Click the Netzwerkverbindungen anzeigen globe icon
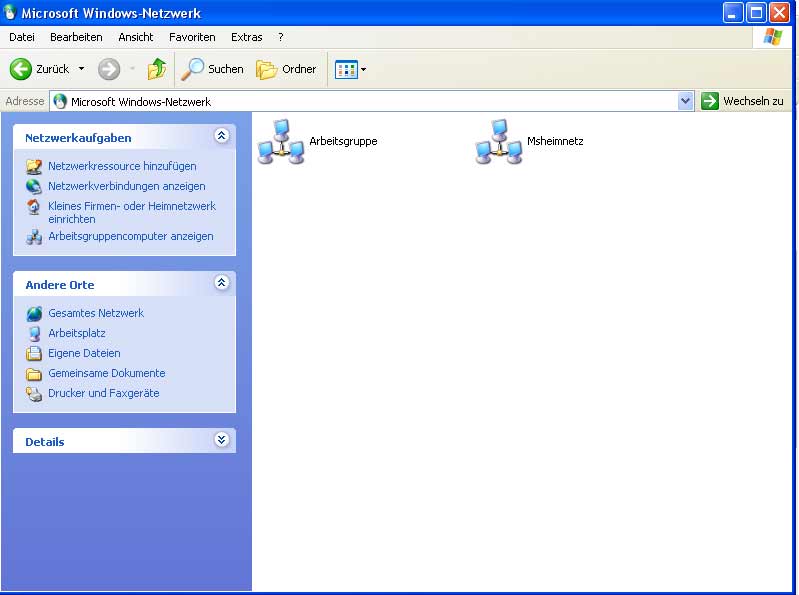 pos(34,186)
